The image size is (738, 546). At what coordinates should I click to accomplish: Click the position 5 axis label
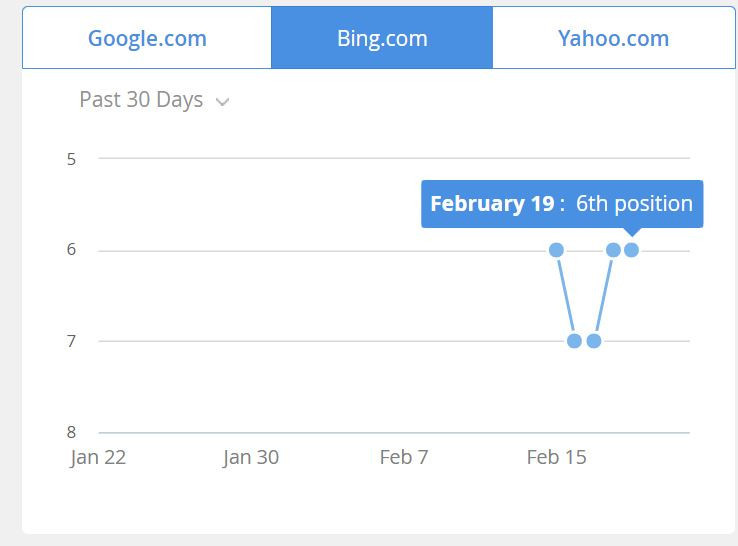tap(72, 159)
